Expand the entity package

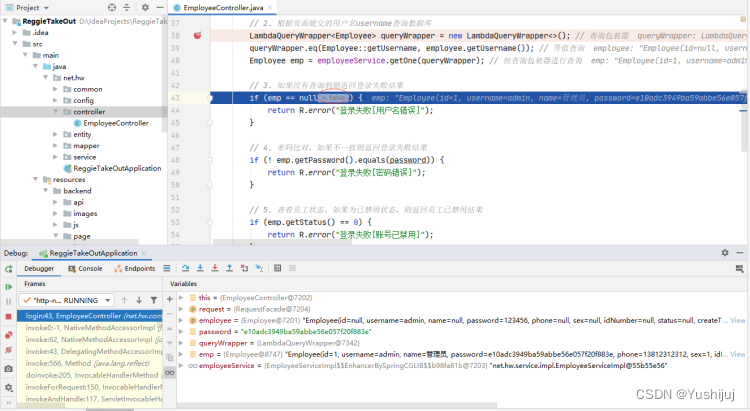pyautogui.click(x=55, y=134)
